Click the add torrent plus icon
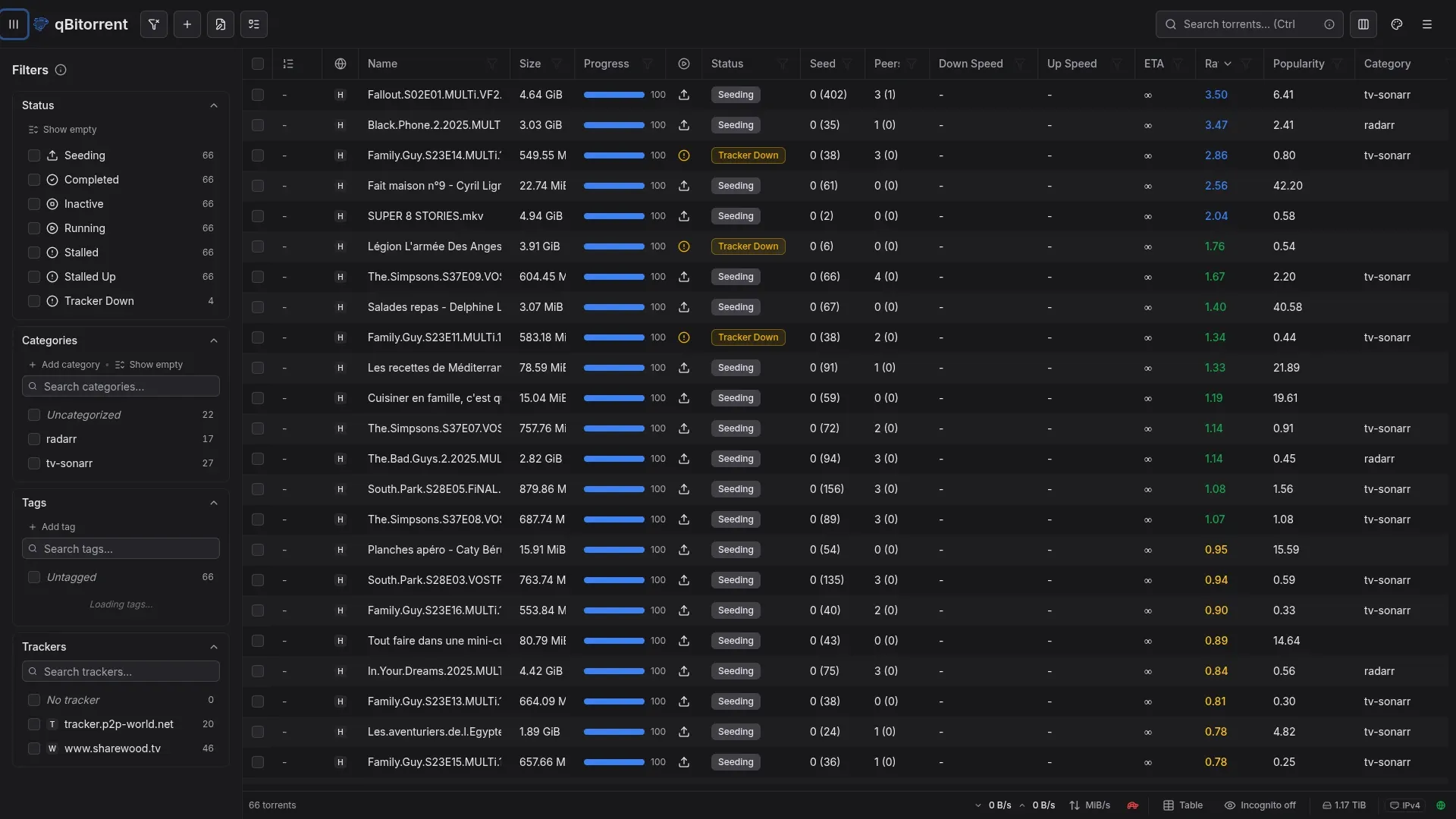 tap(187, 24)
